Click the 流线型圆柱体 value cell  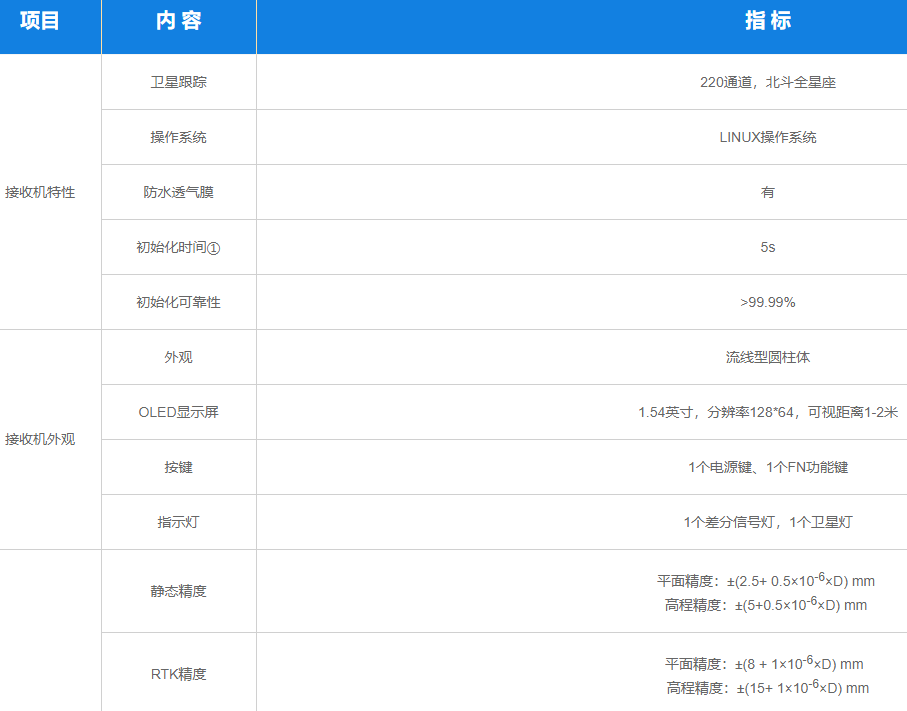(x=767, y=357)
